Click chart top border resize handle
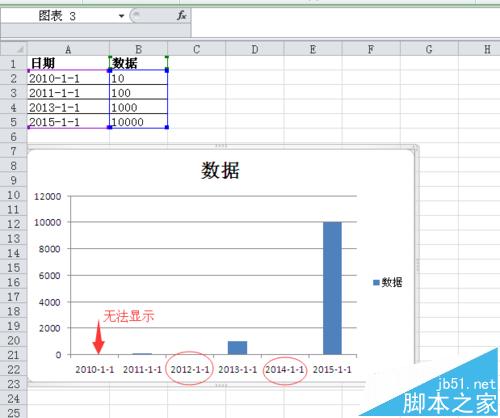Viewport: 500px width, 418px height. click(x=221, y=146)
